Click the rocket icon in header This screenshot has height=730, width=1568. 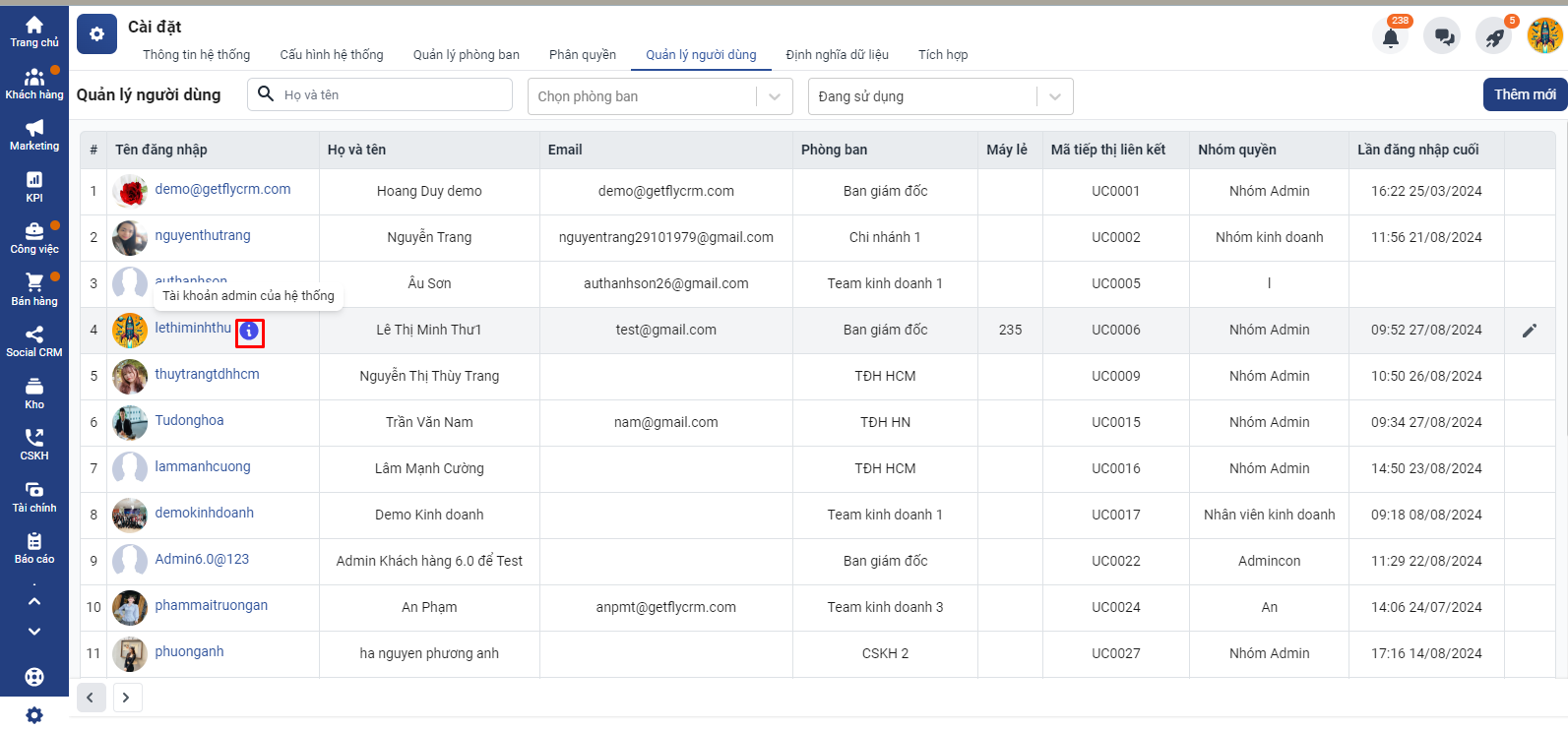1494,37
